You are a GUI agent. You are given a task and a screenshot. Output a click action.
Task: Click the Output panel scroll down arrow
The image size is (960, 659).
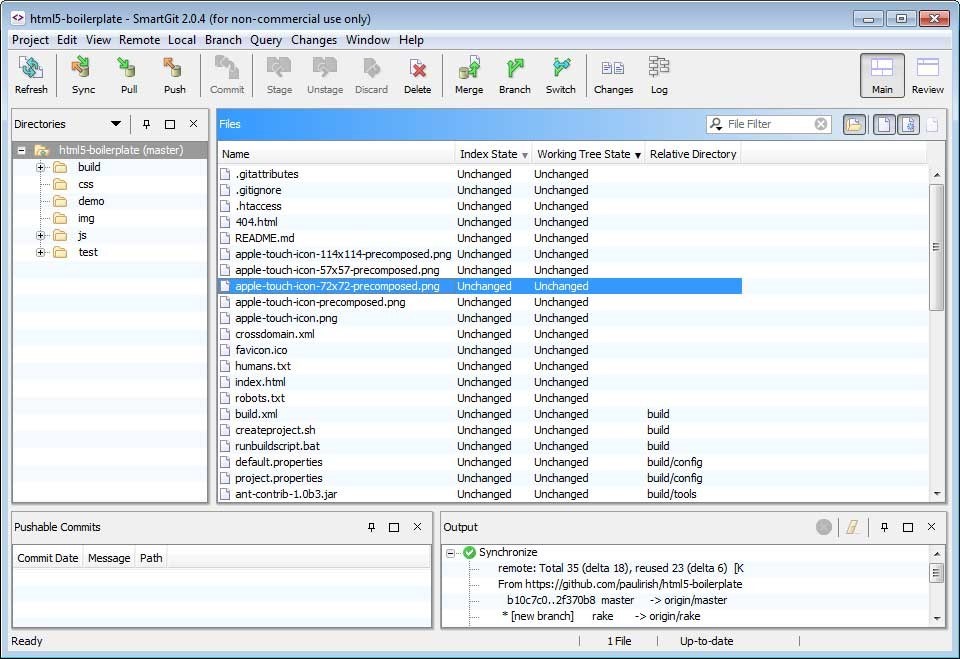pos(936,619)
